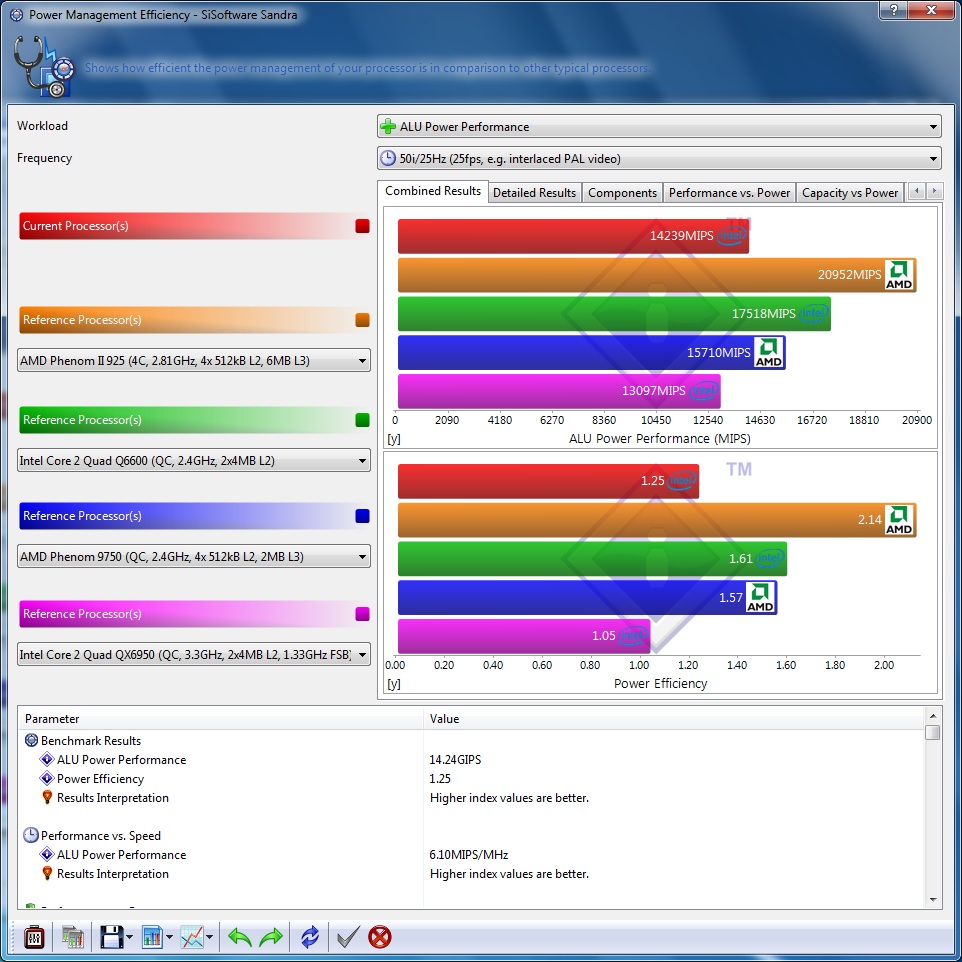This screenshot has width=962, height=962.
Task: Click the stethoscope module icon in header
Action: click(44, 66)
